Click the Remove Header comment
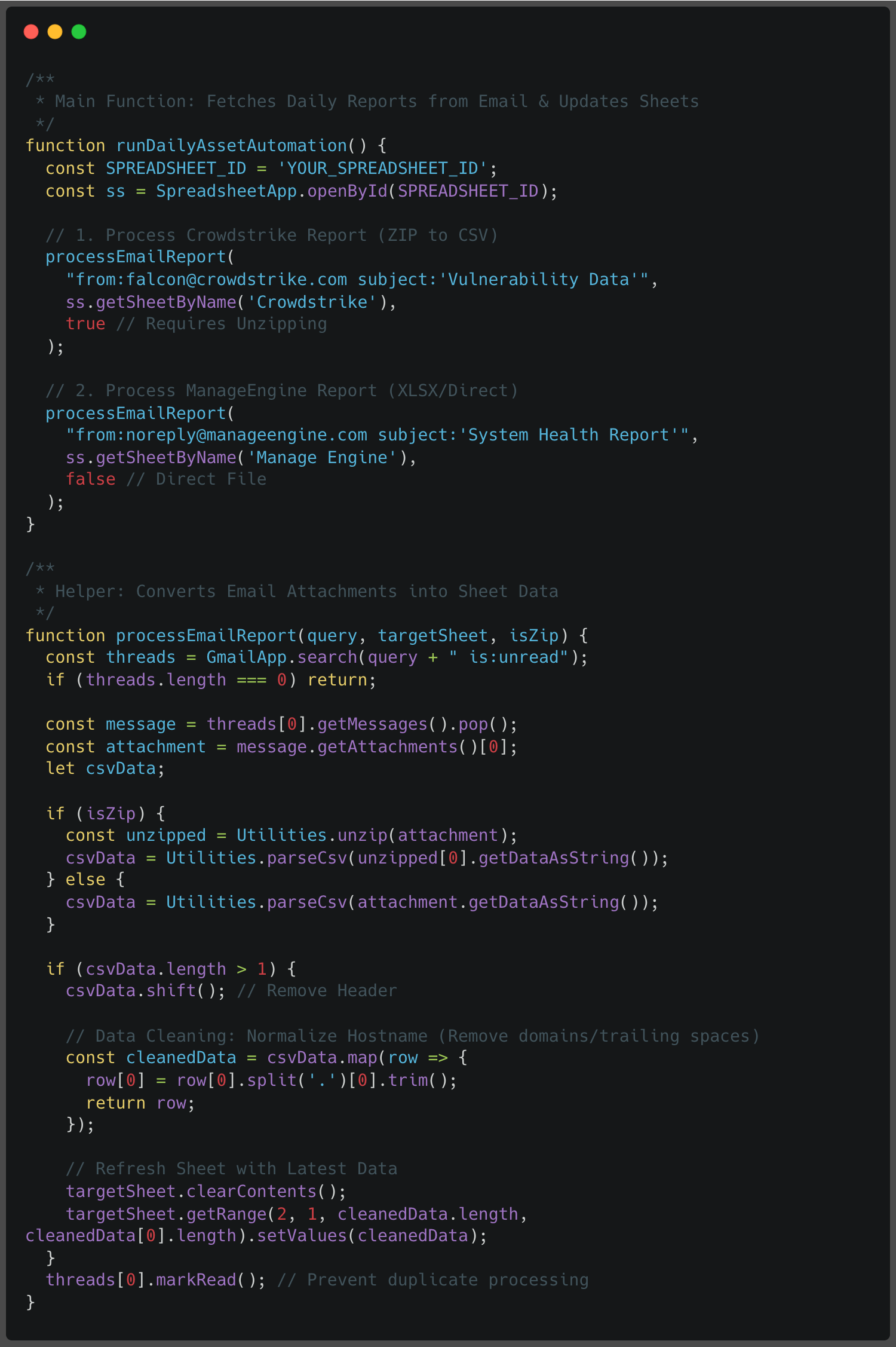Screen dimensions: 896x1347 317,991
